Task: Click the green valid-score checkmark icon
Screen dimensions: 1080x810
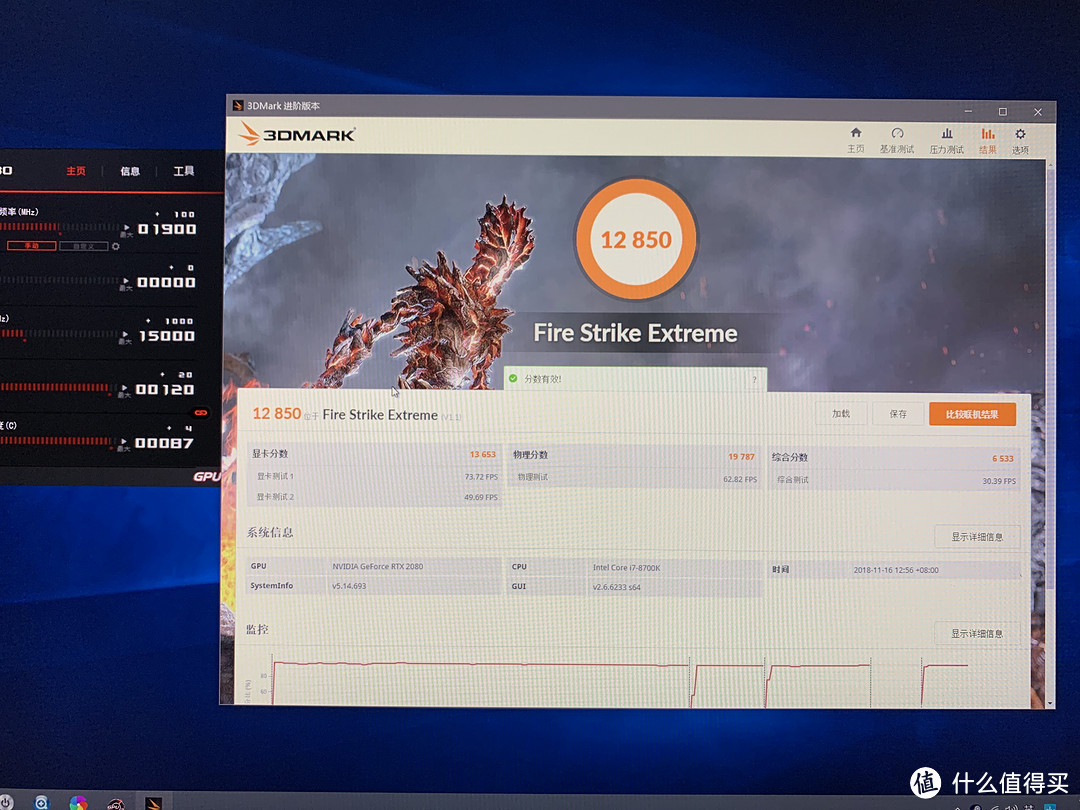Action: click(513, 378)
